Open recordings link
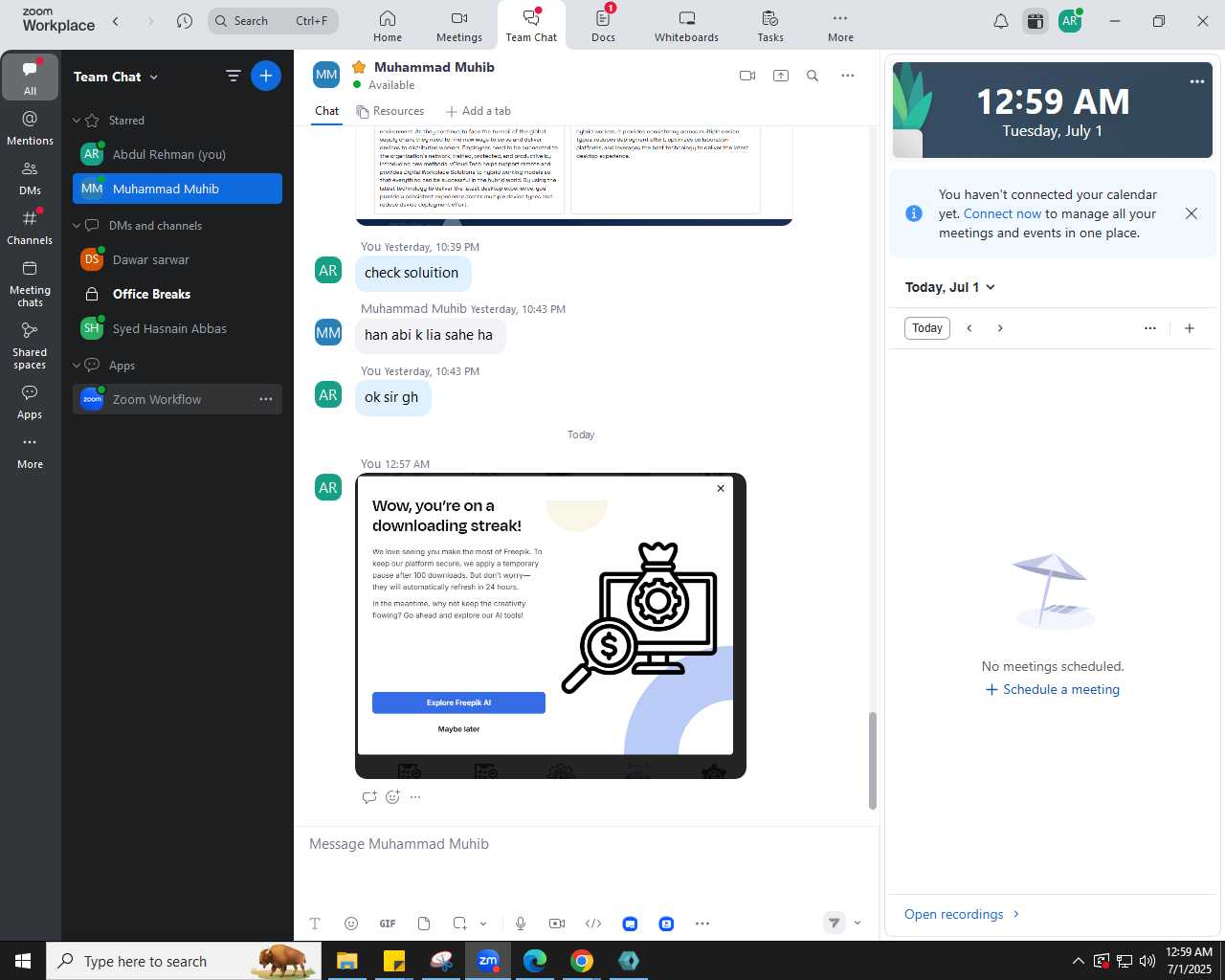 tap(962, 914)
